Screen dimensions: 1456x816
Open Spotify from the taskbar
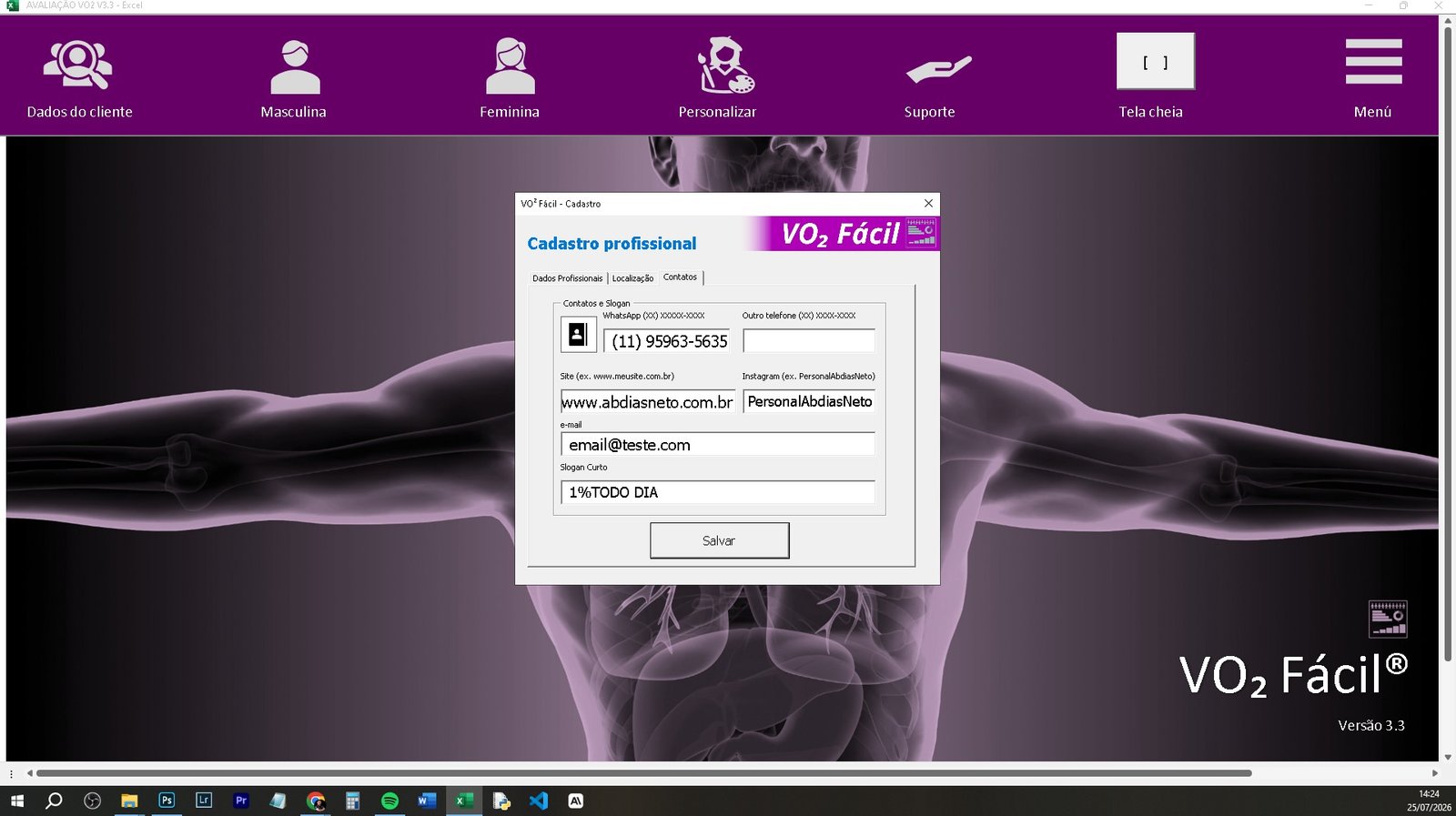click(x=389, y=801)
